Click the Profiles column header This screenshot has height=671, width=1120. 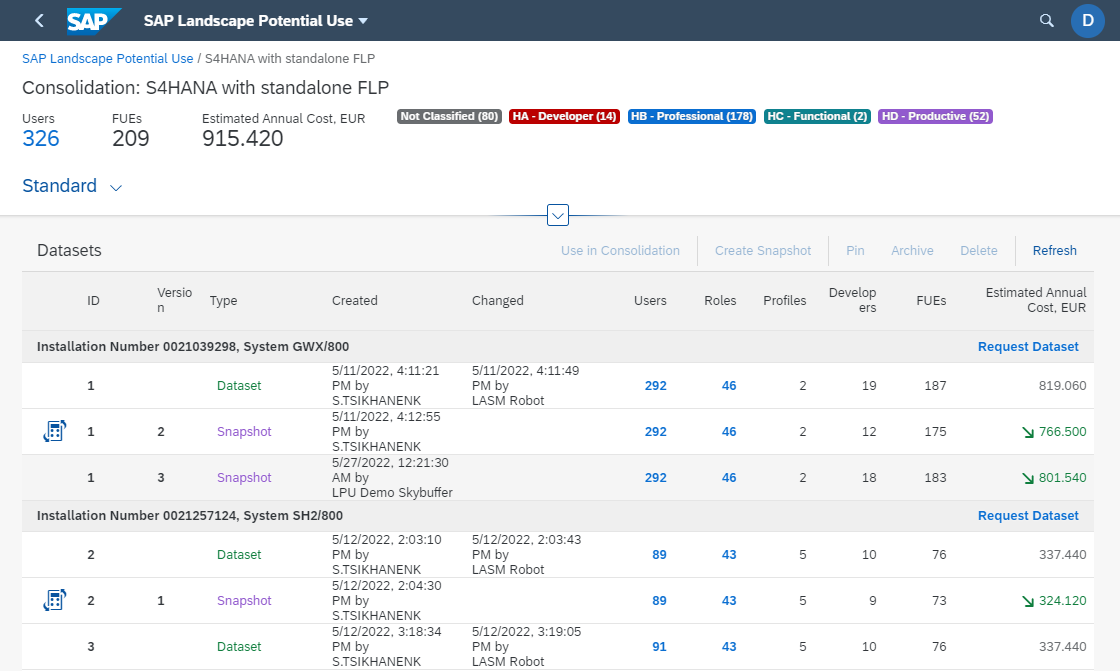pos(784,301)
